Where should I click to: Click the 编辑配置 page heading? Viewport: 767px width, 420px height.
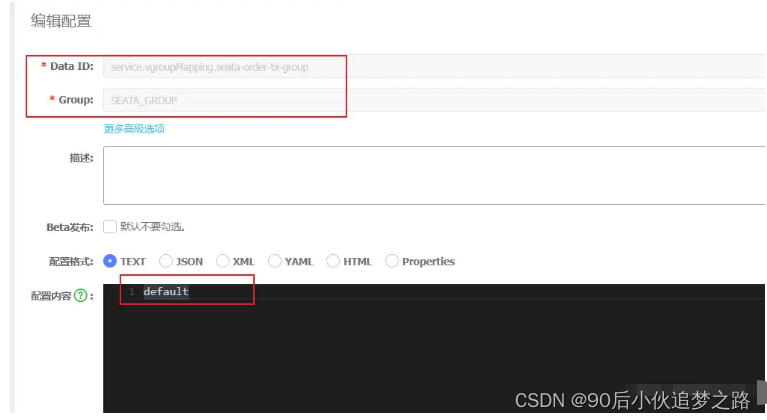(x=61, y=21)
